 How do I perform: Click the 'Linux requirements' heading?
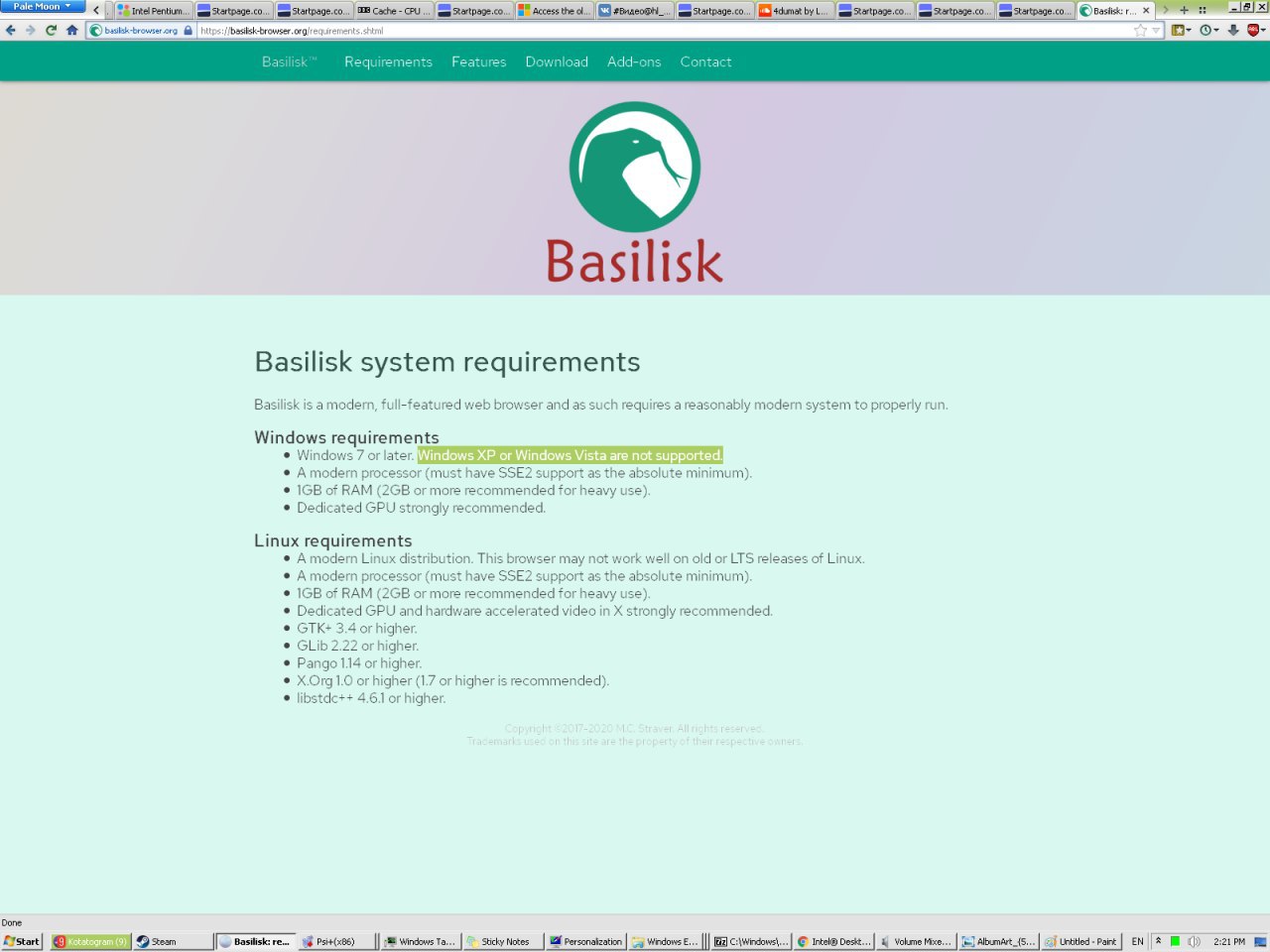(332, 540)
